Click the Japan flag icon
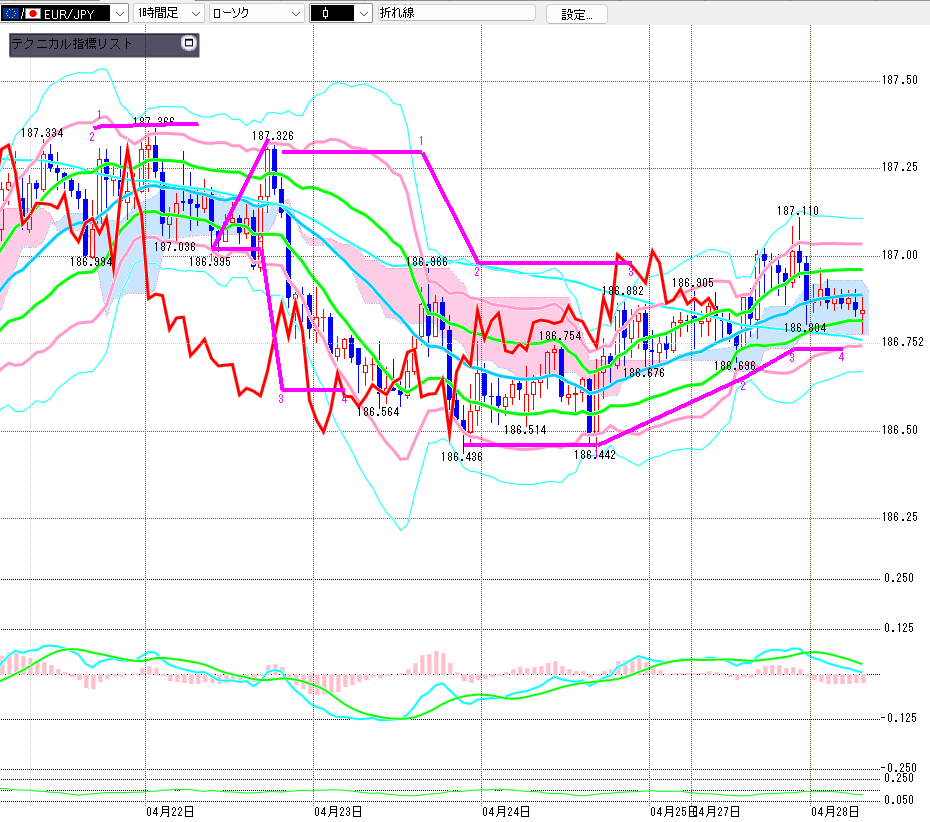The width and height of the screenshot is (930, 822). 33,13
